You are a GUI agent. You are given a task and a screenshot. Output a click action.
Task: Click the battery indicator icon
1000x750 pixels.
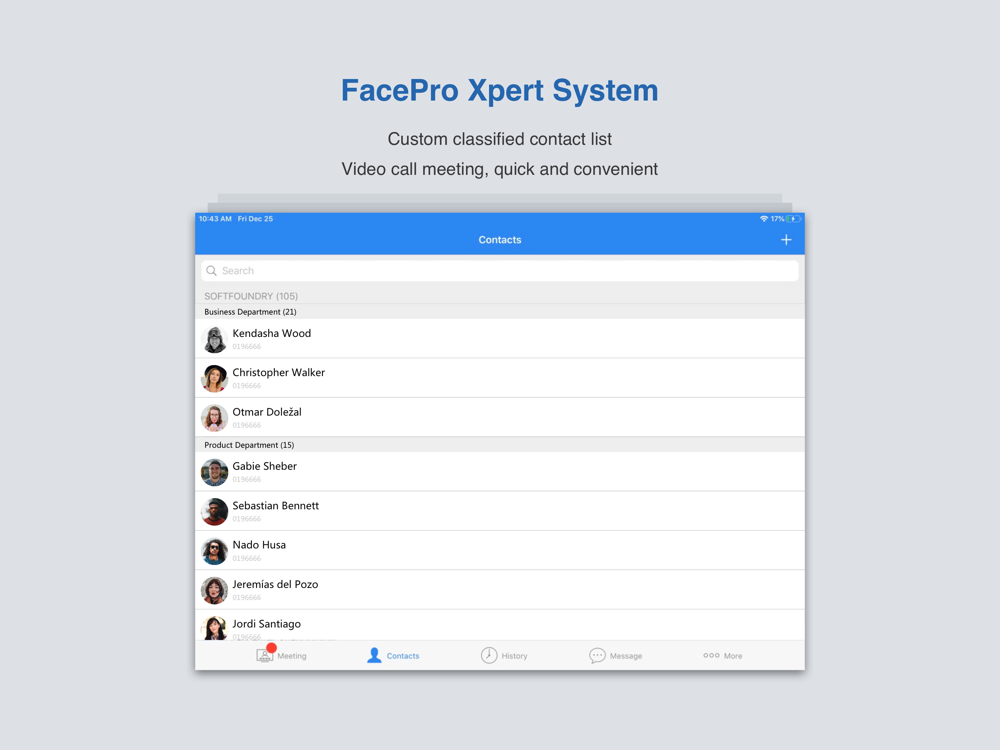pos(793,219)
